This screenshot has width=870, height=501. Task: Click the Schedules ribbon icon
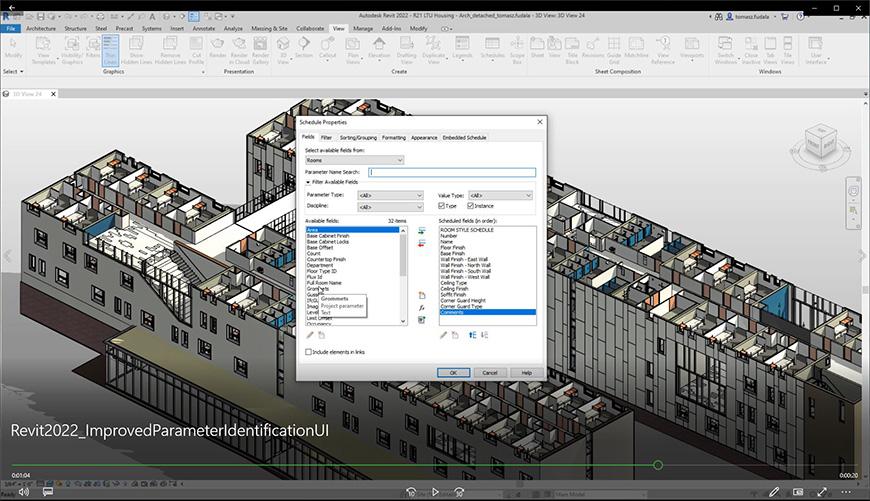[x=492, y=47]
